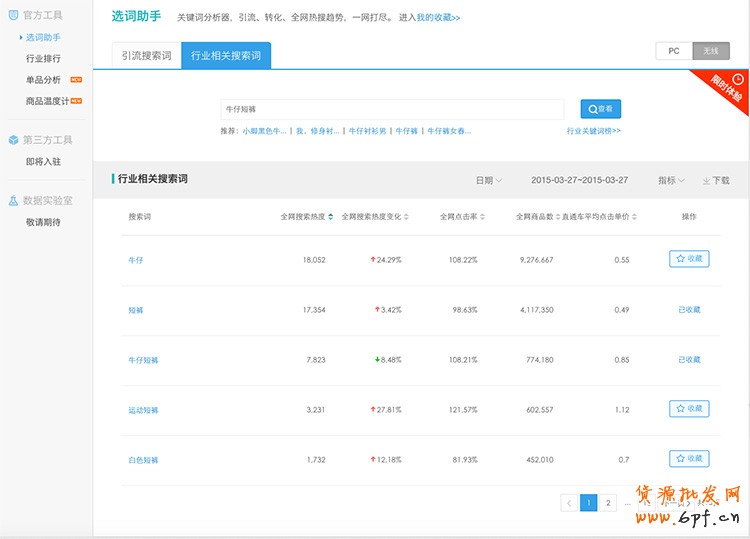Go to page 2 in pagination
The height and width of the screenshot is (539, 750).
[608, 503]
